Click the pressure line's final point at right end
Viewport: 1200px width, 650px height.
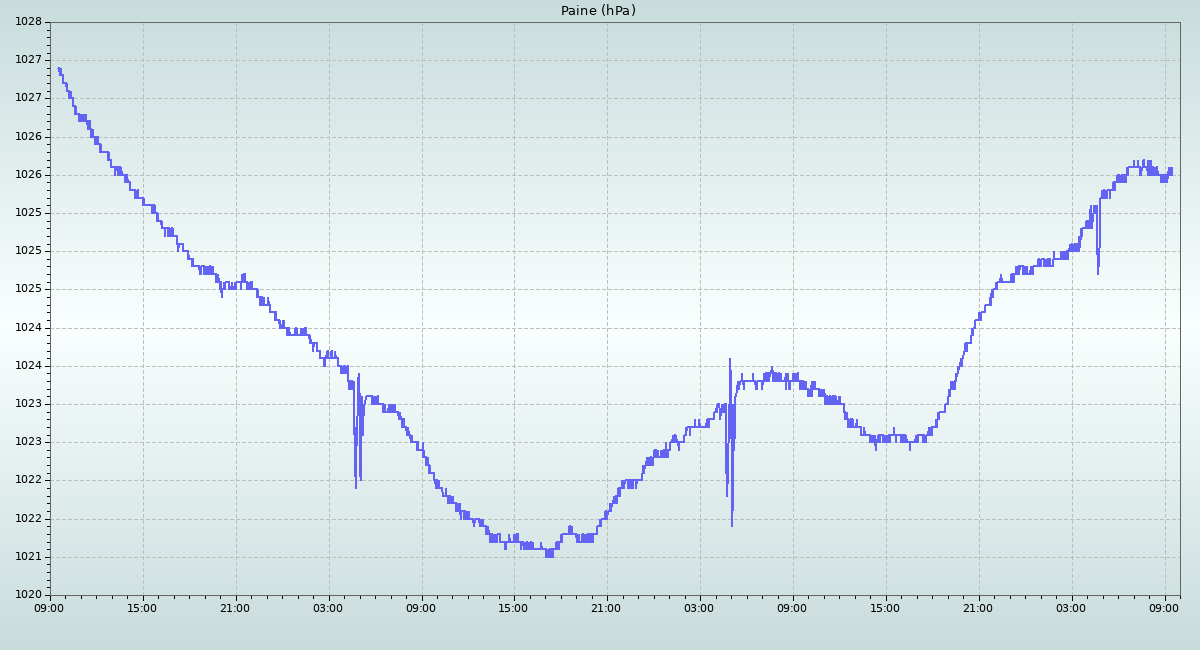tap(1171, 170)
